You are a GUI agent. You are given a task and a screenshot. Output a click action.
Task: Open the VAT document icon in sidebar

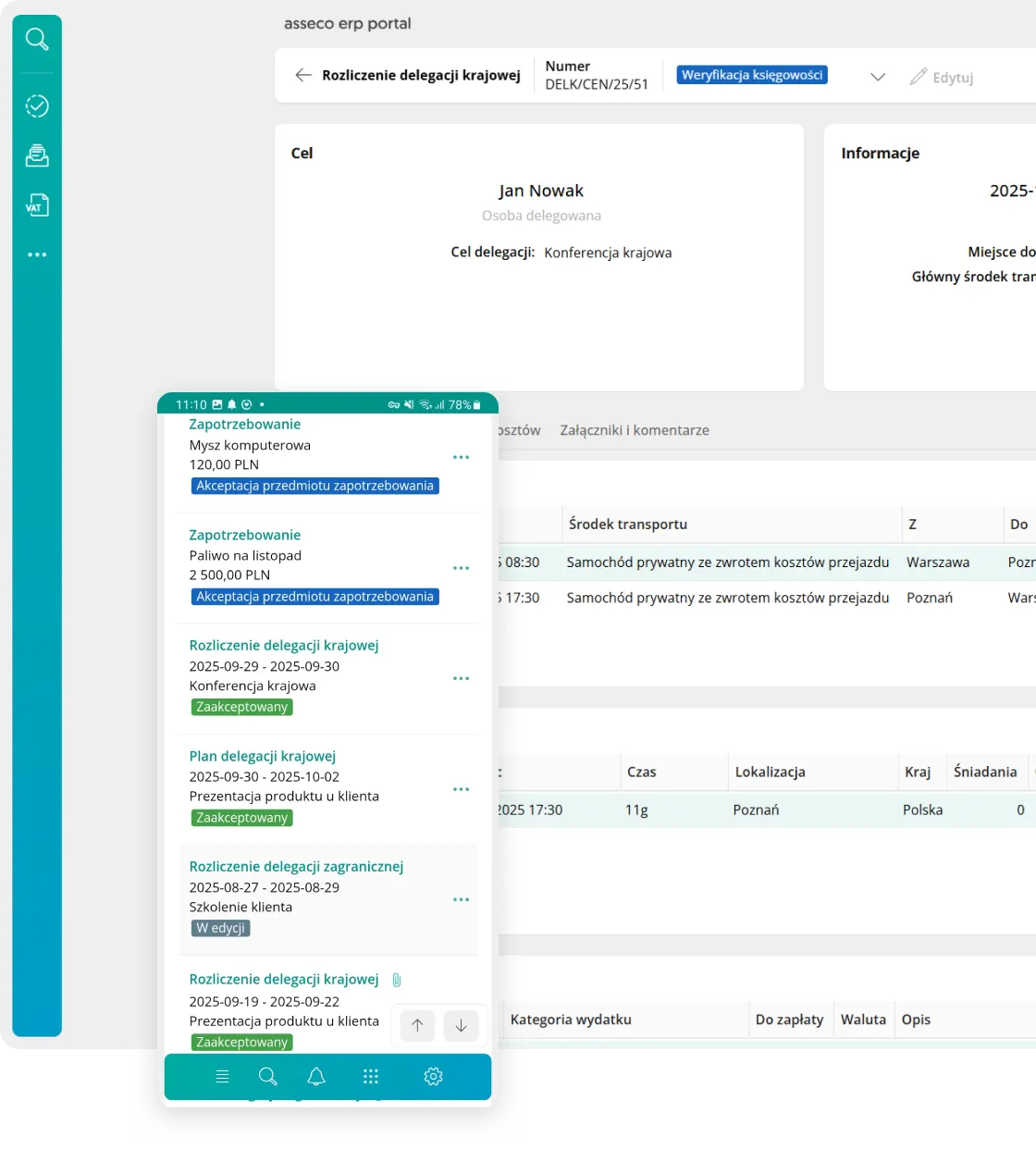click(37, 204)
